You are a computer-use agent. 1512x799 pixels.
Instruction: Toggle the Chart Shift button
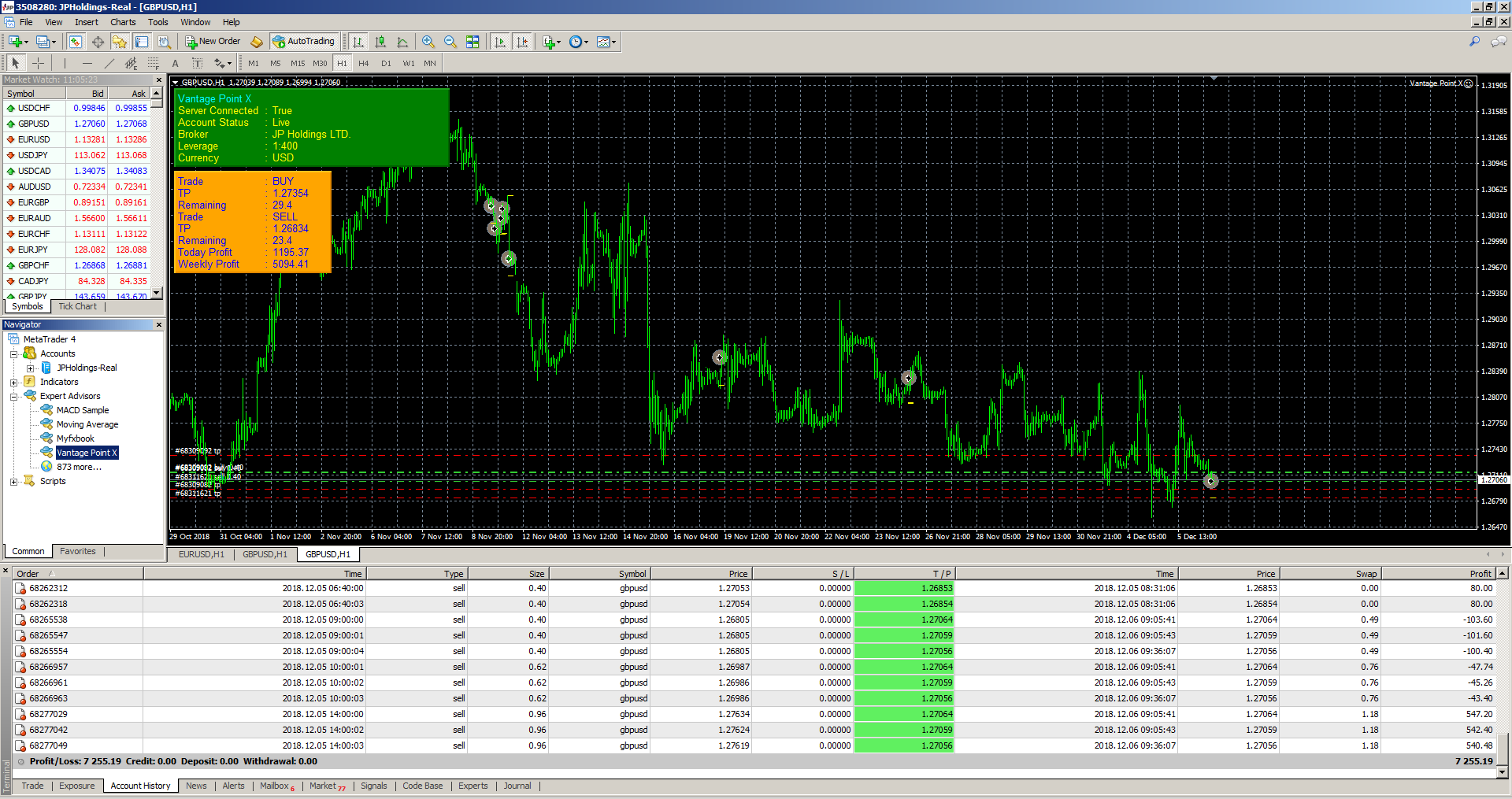click(521, 42)
